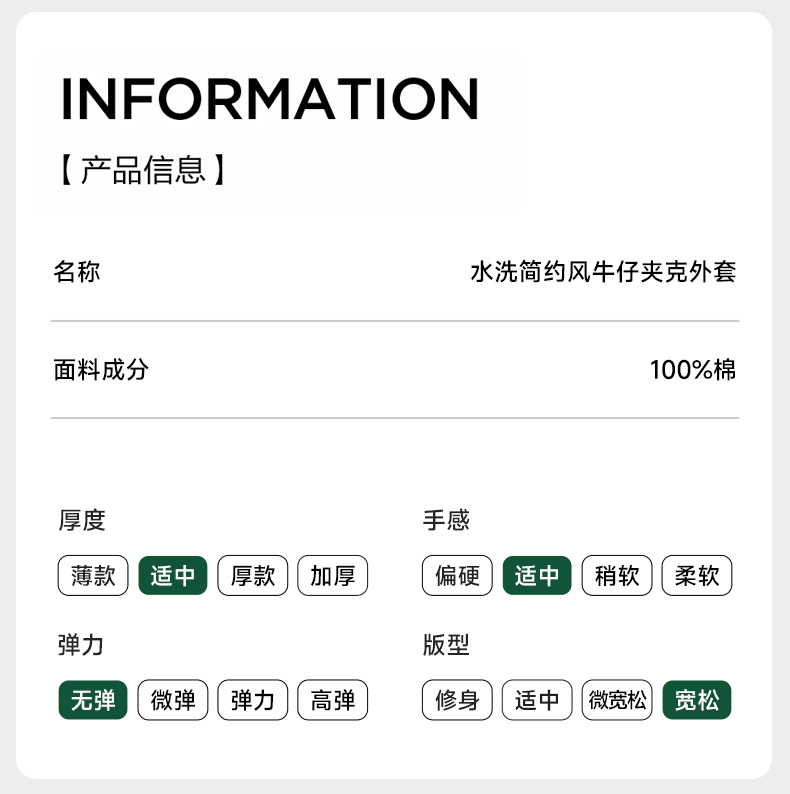Screen dimensions: 790x794
Task: Pick 柔软 hand-feel option
Action: [x=697, y=576]
